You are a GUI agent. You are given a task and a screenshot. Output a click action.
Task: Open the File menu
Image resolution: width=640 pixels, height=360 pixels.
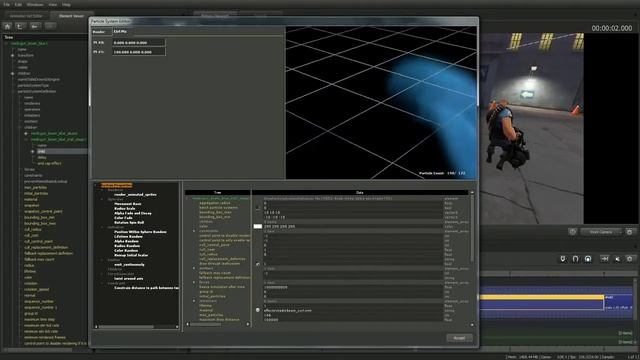pos(7,4)
